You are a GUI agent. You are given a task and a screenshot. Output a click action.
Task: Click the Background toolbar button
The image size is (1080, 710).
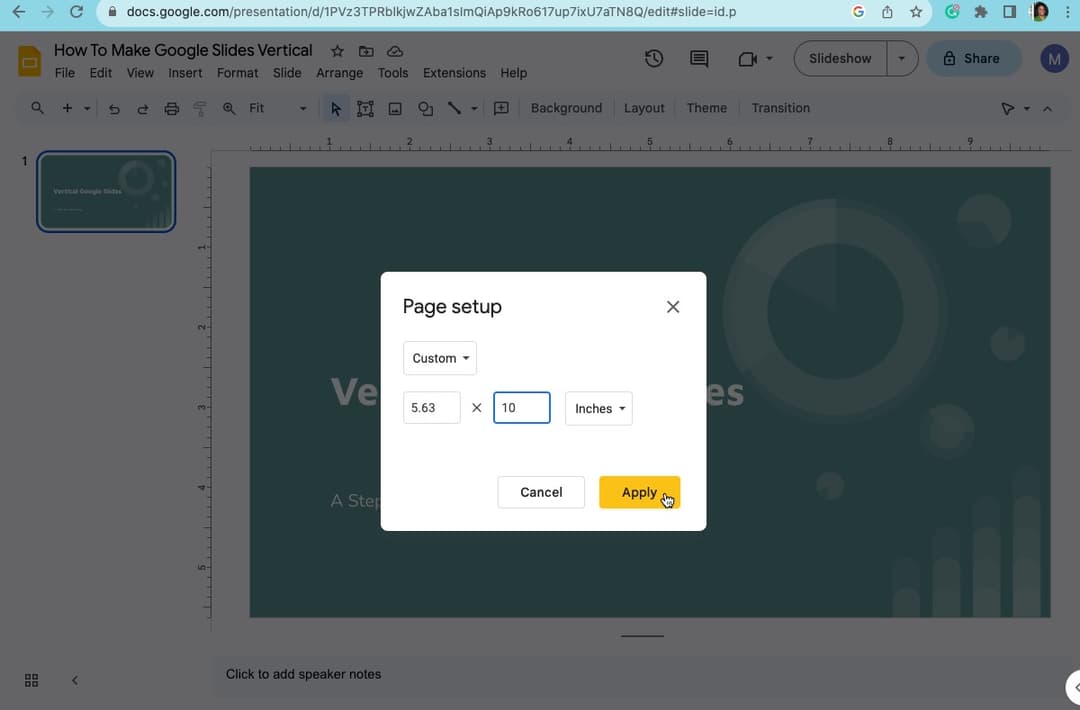pyautogui.click(x=566, y=108)
